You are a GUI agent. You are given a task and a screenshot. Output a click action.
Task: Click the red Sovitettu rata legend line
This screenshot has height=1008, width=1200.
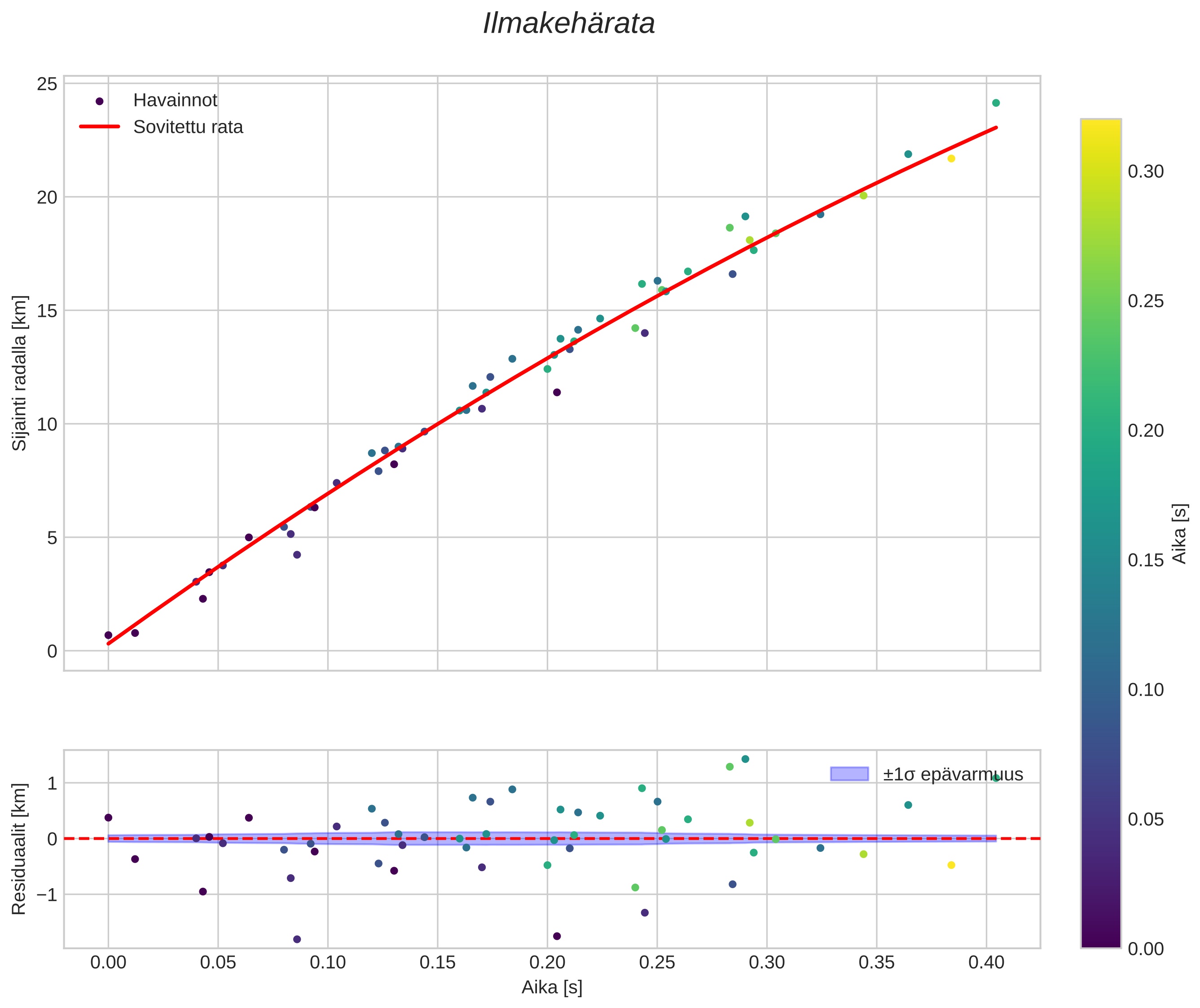pos(100,127)
